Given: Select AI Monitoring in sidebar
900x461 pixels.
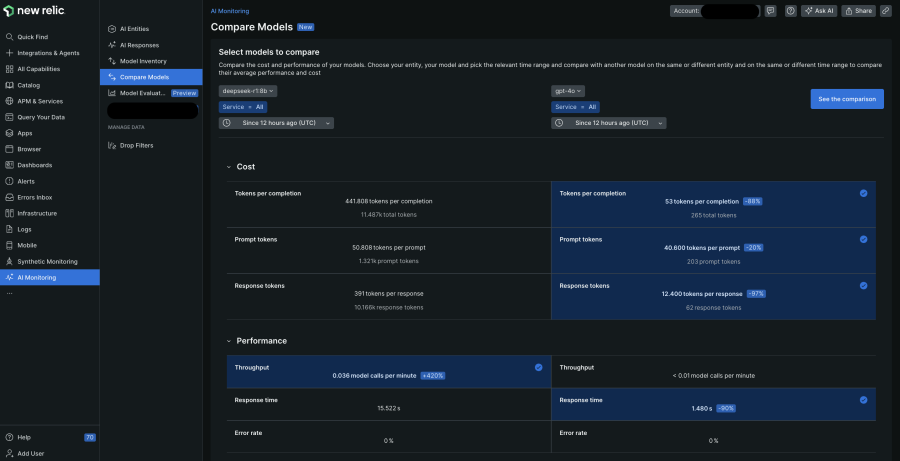Looking at the screenshot, I should 49,277.
